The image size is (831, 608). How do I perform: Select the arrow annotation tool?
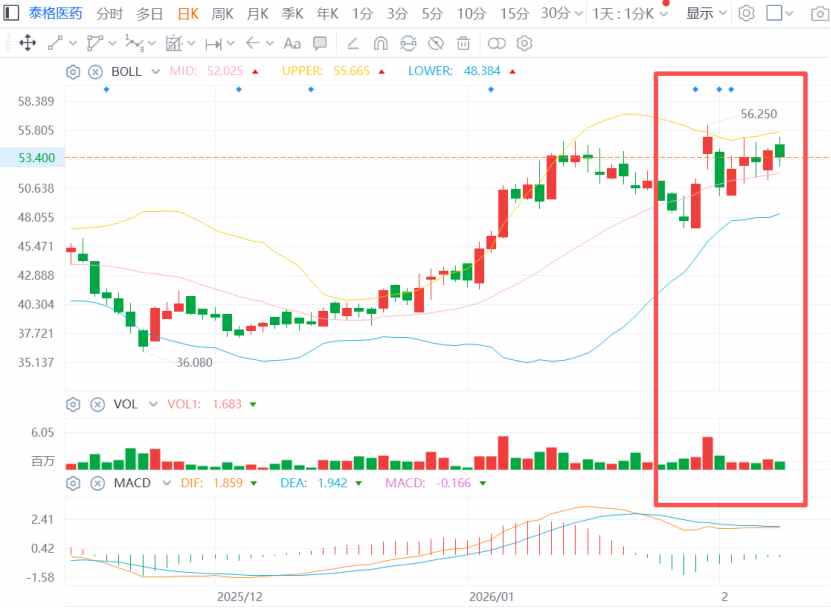(x=253, y=43)
